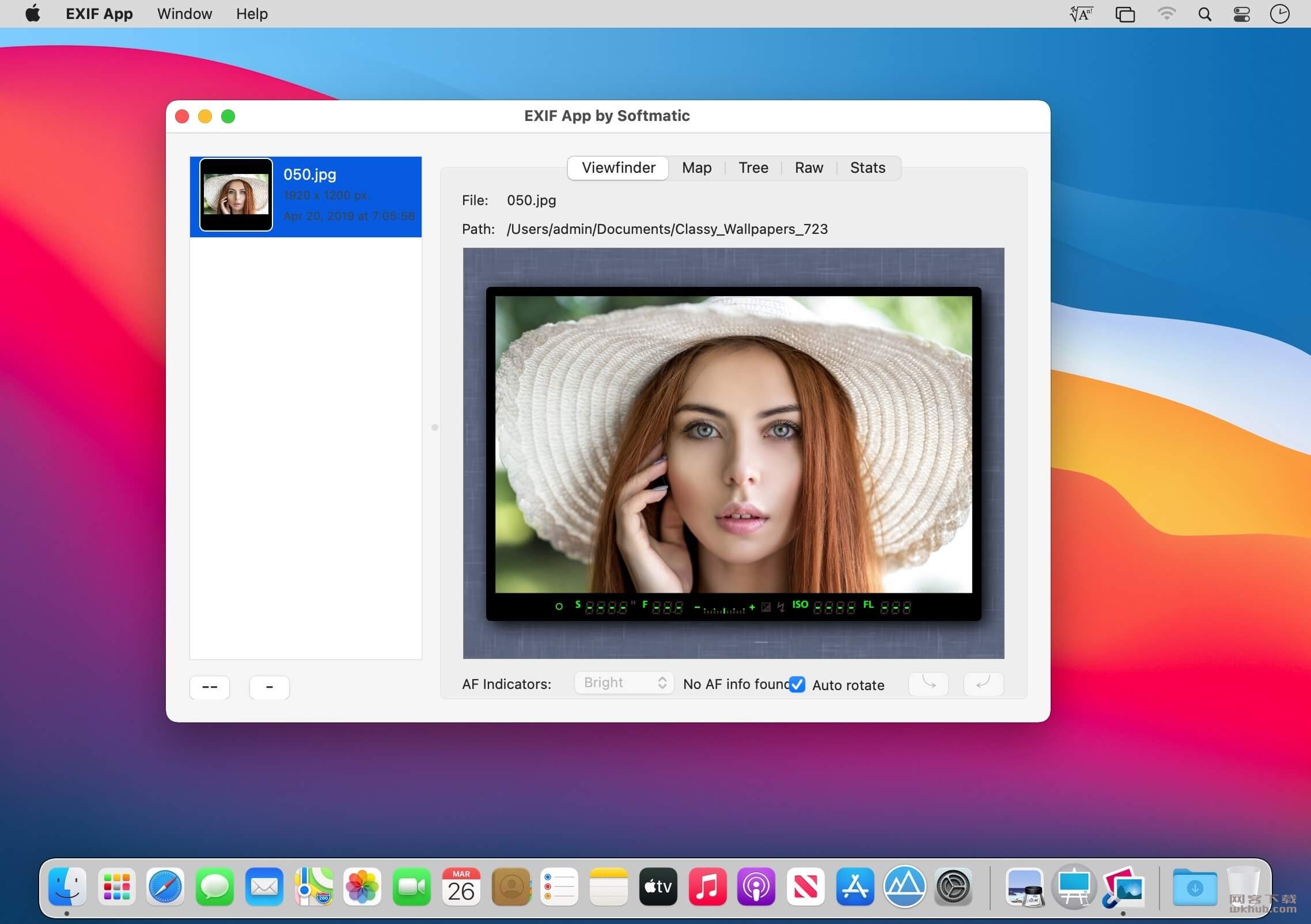Open Photos from the Dock

(x=362, y=887)
